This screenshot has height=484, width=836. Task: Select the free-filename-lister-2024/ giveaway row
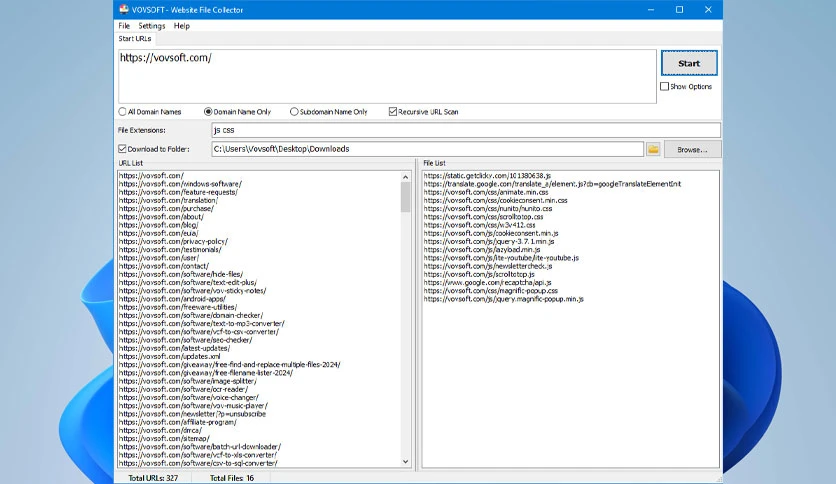pos(206,373)
